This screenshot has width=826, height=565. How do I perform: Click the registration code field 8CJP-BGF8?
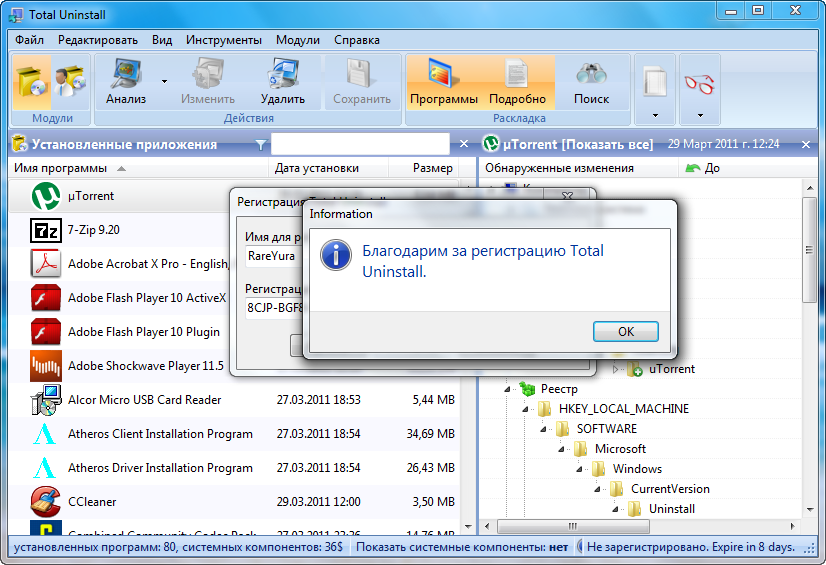point(275,308)
